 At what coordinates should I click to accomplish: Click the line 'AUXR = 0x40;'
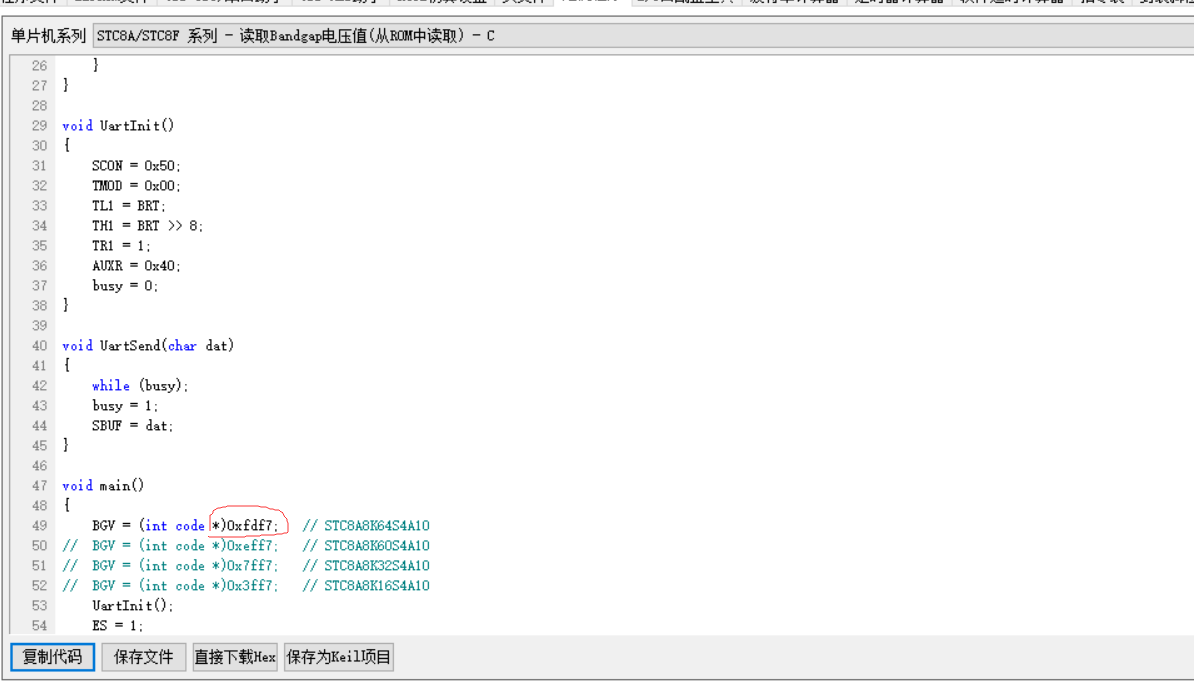tap(136, 266)
